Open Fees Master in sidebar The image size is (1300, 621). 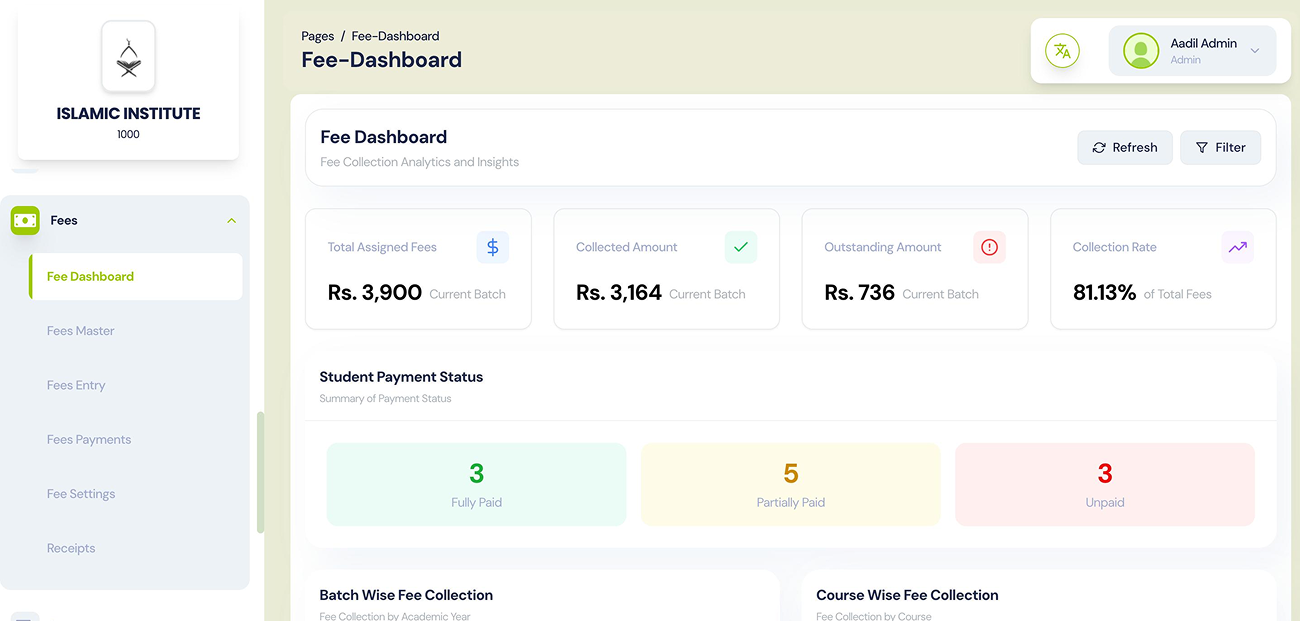(x=81, y=331)
